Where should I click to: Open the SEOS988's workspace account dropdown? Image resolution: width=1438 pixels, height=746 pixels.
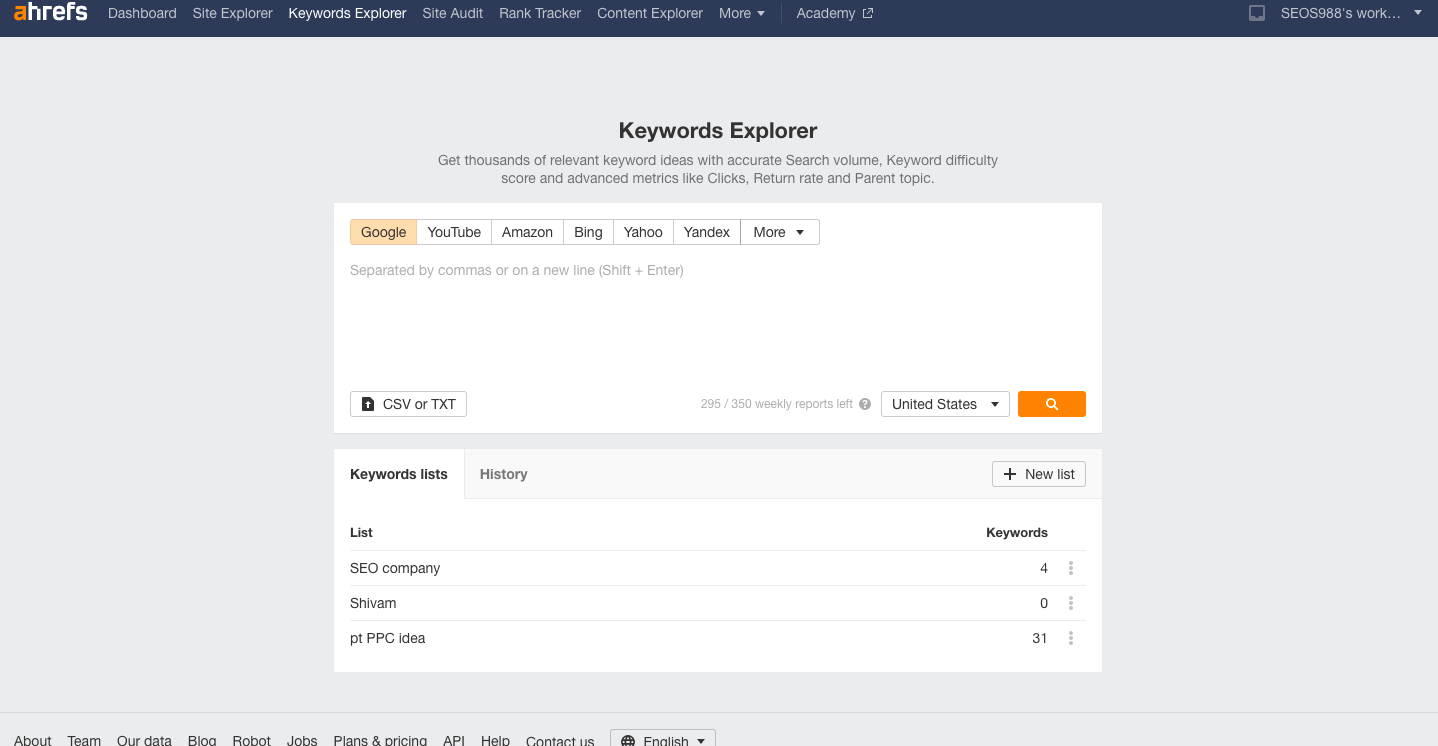[x=1351, y=13]
